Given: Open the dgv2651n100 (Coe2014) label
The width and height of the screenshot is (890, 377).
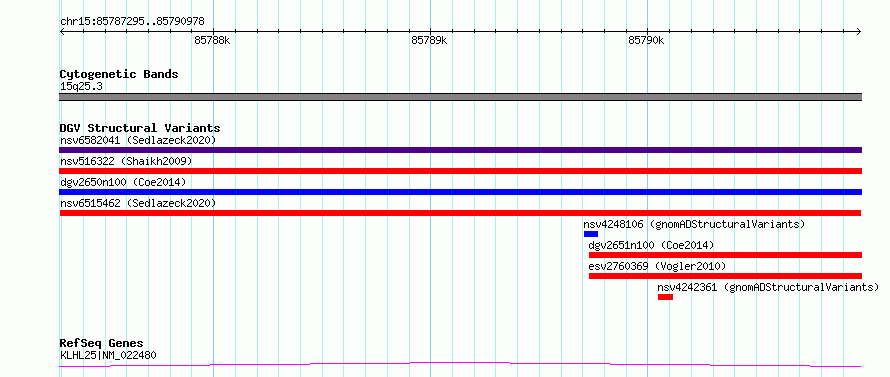Looking at the screenshot, I should 652,245.
